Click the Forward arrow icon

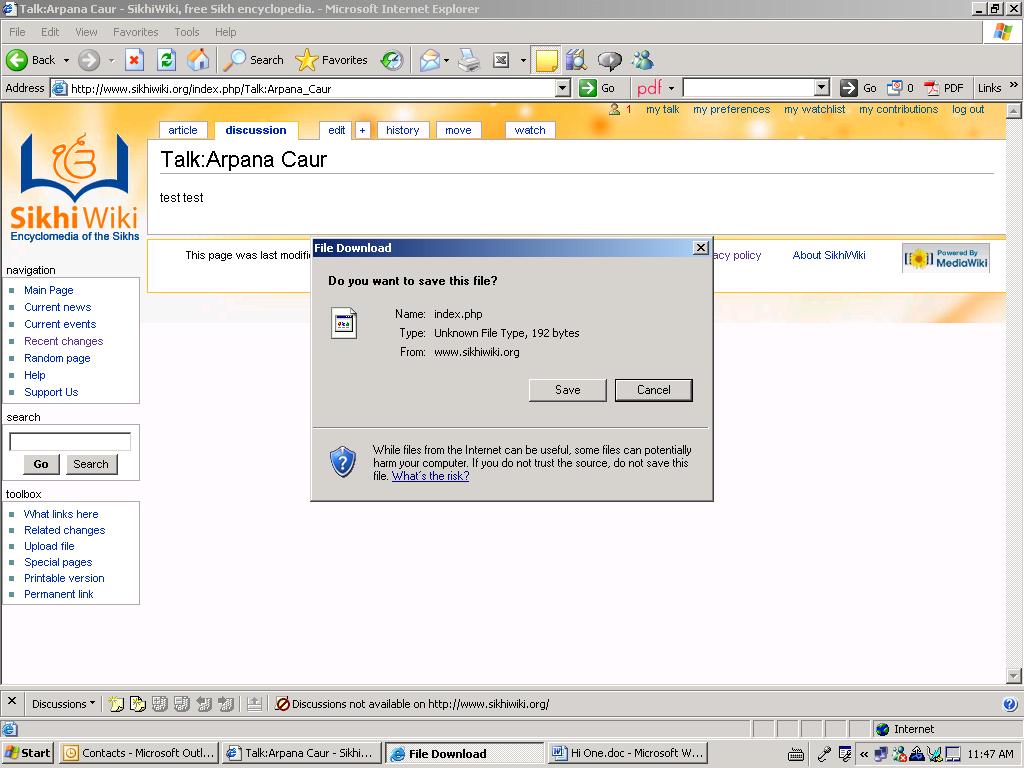click(x=89, y=60)
